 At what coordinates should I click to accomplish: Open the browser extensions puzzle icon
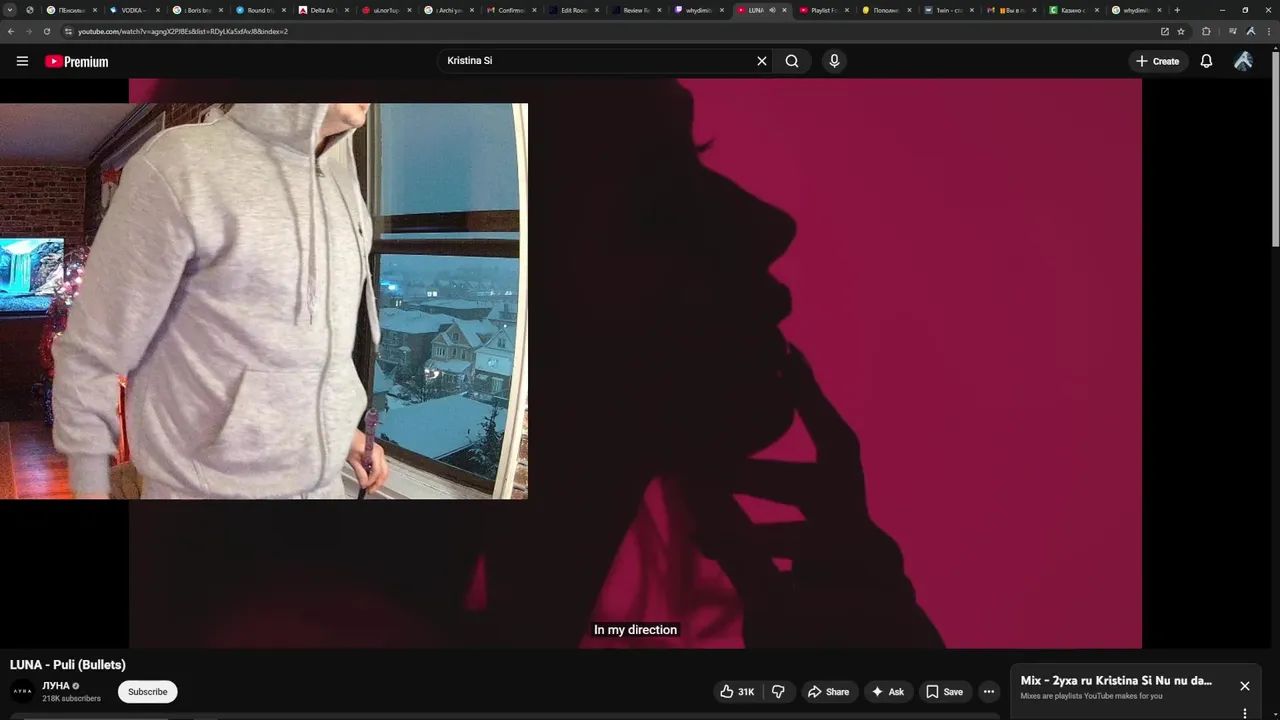click(1206, 31)
